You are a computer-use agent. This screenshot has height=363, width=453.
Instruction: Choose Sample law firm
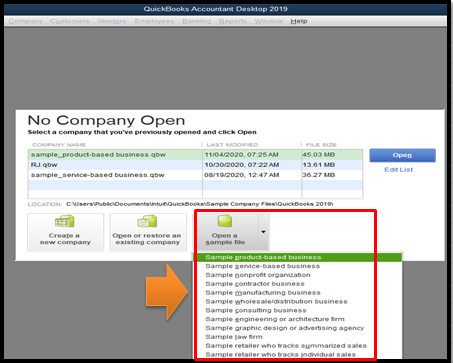[x=298, y=337]
